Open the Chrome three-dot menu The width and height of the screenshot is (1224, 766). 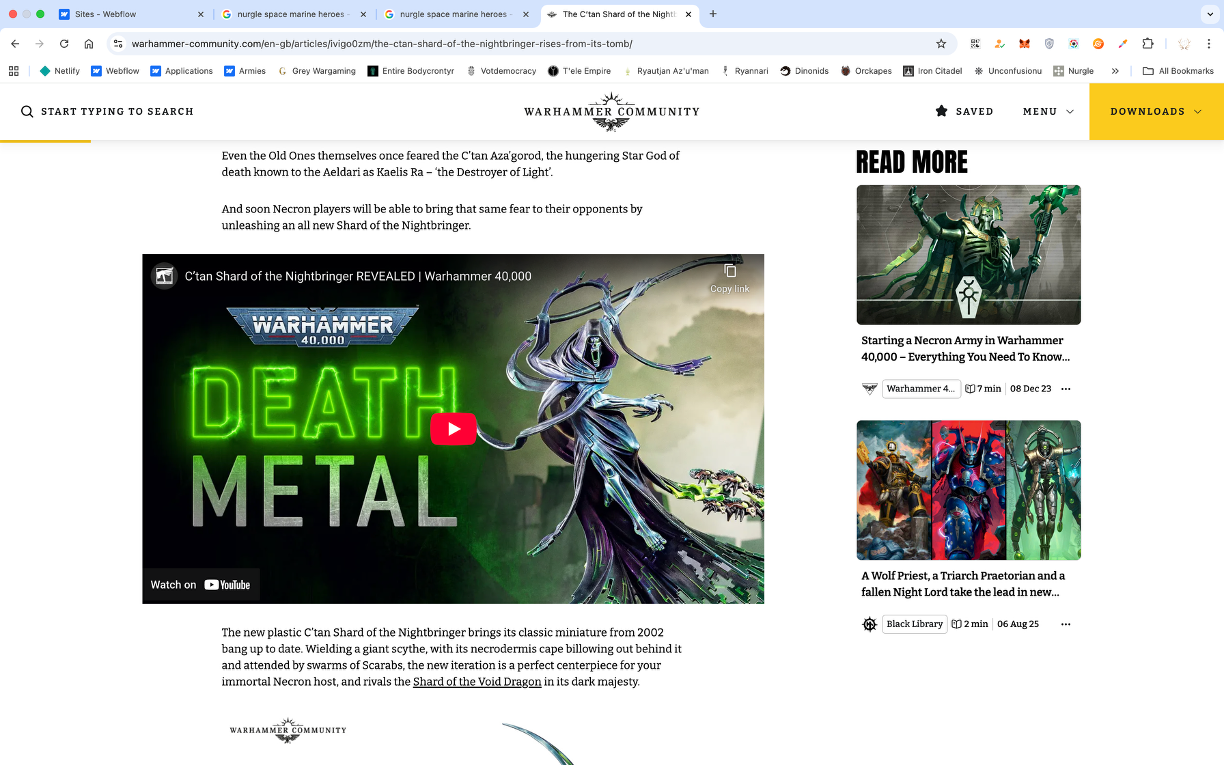pos(1209,44)
